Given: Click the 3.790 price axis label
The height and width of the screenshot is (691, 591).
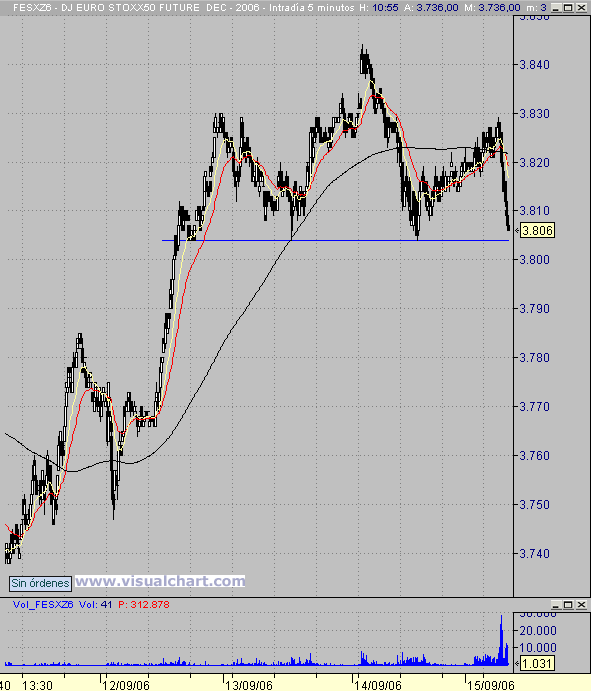Looking at the screenshot, I should 535,308.
